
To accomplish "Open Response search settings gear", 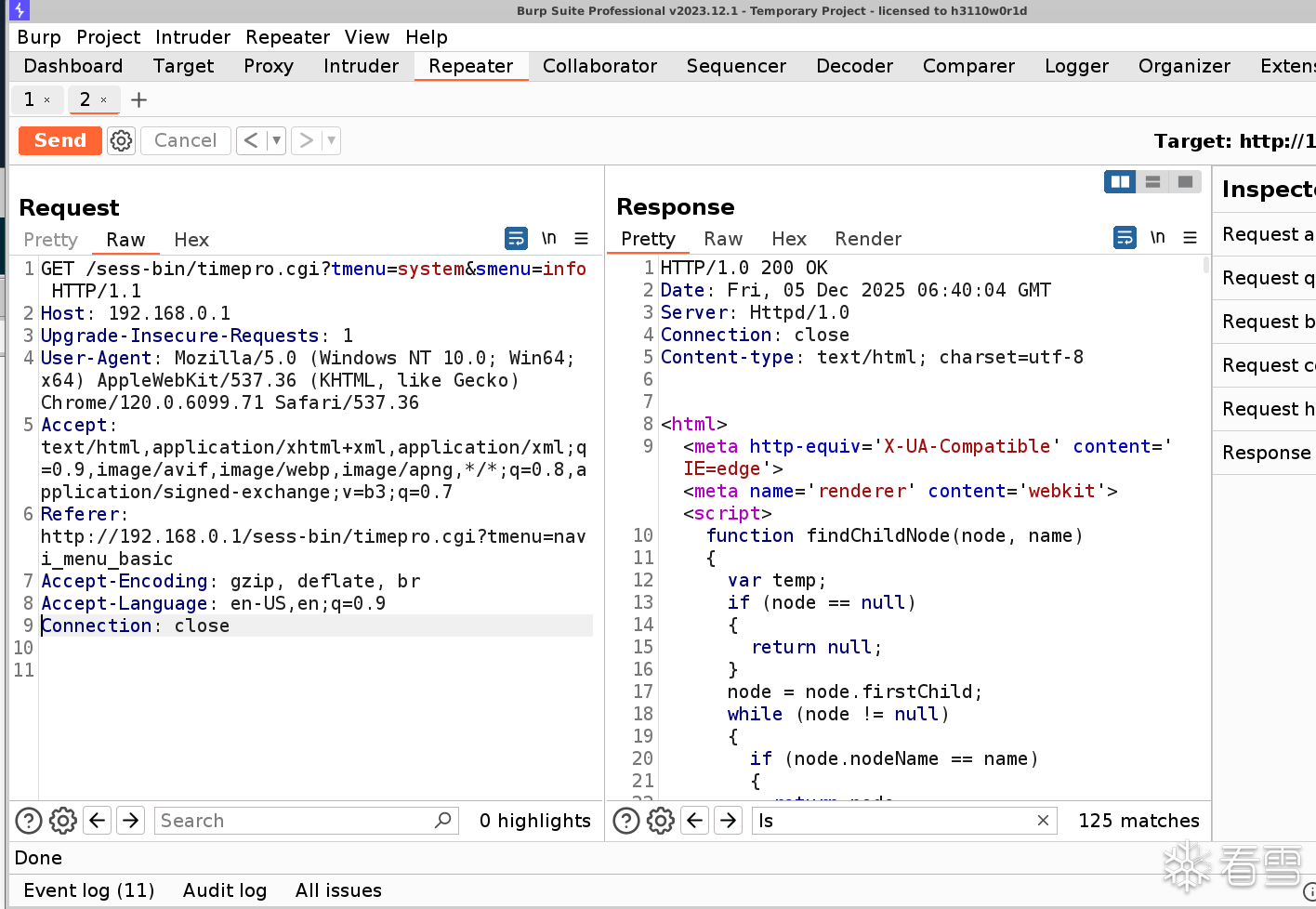I will click(661, 821).
